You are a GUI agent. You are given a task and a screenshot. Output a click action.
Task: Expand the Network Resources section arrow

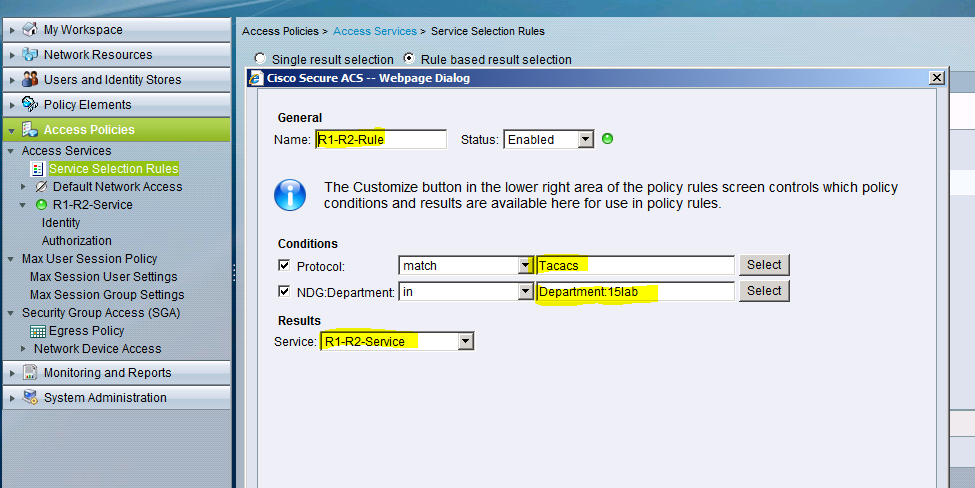pos(12,55)
